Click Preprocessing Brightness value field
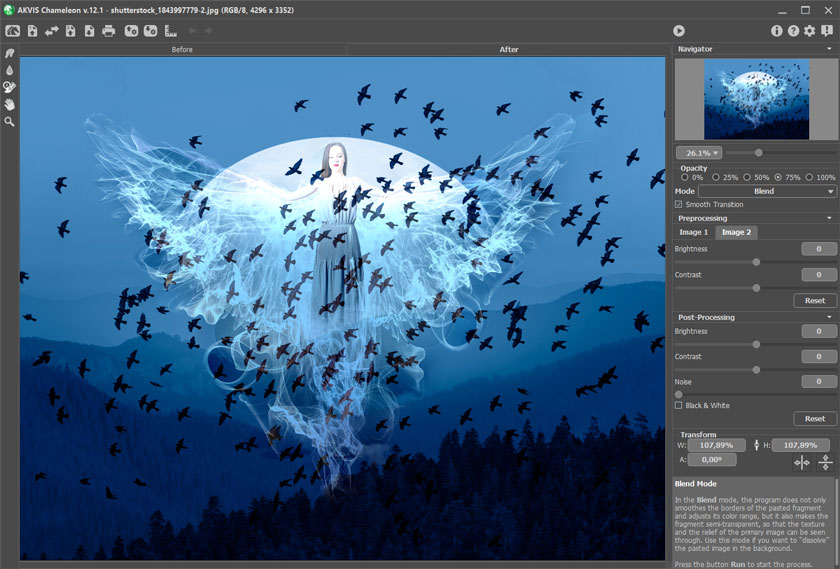This screenshot has height=569, width=840. point(819,249)
